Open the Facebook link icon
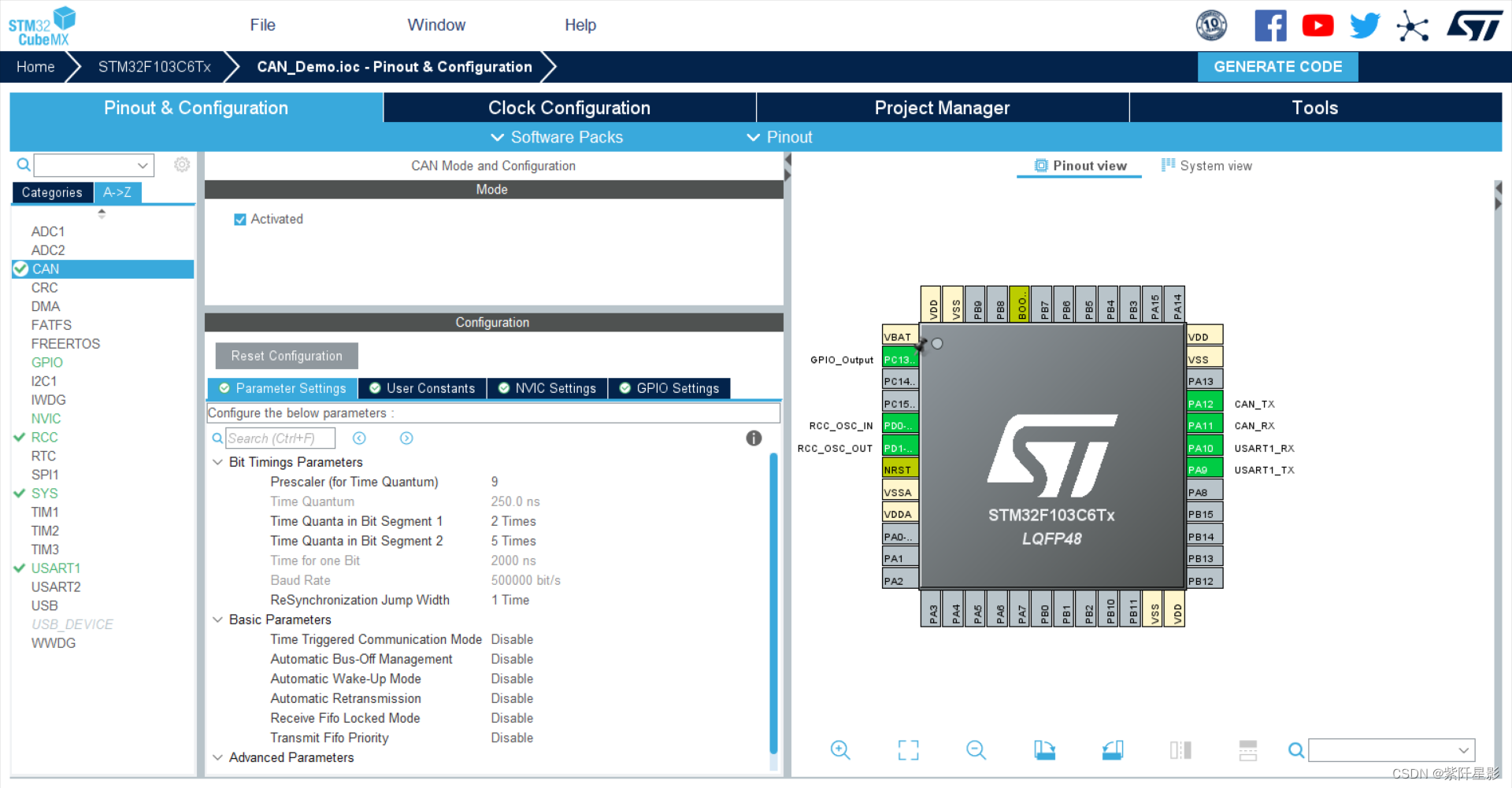Screen dimensions: 1512x788 1270,26
